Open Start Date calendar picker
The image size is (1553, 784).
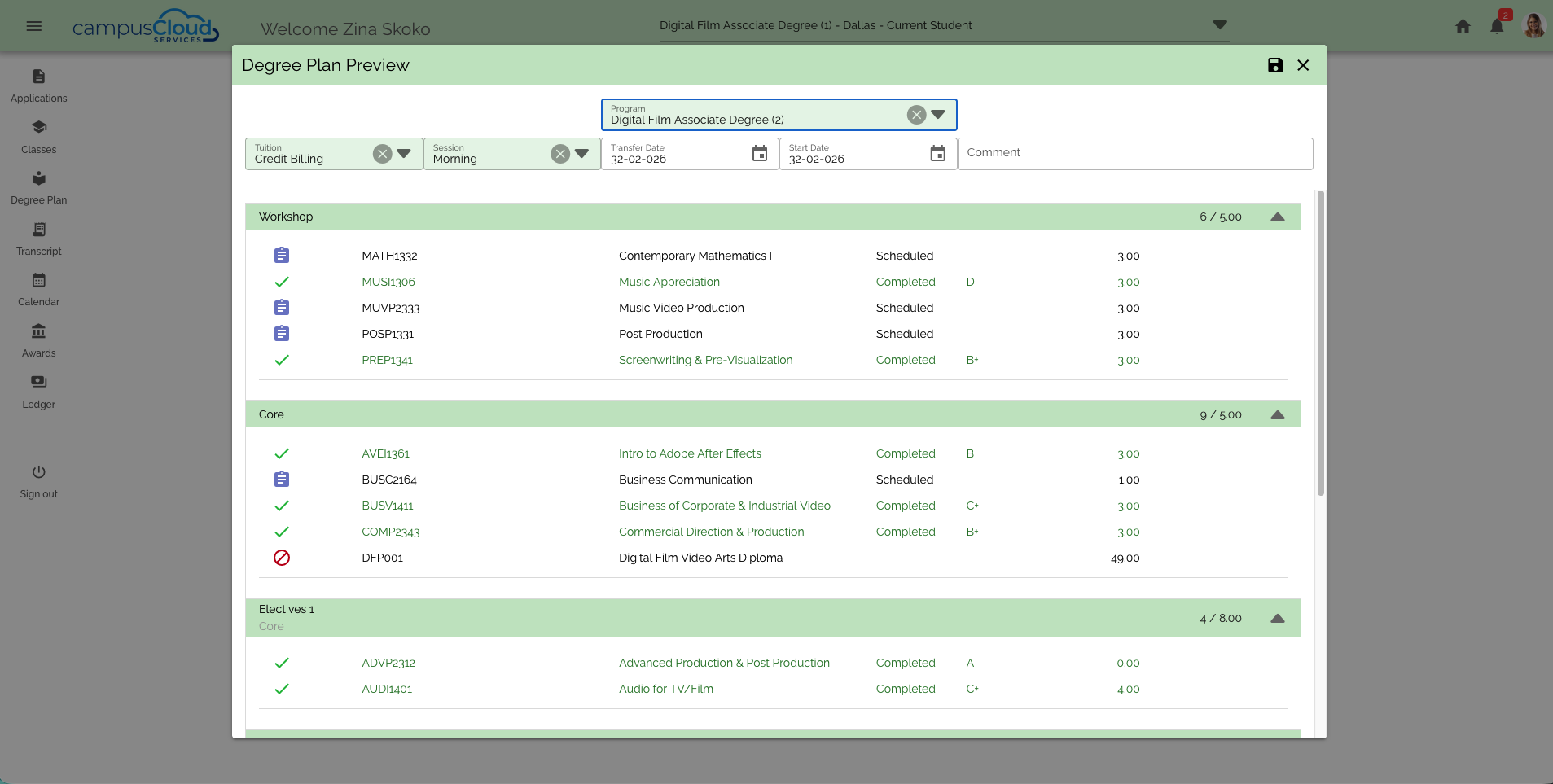tap(937, 154)
